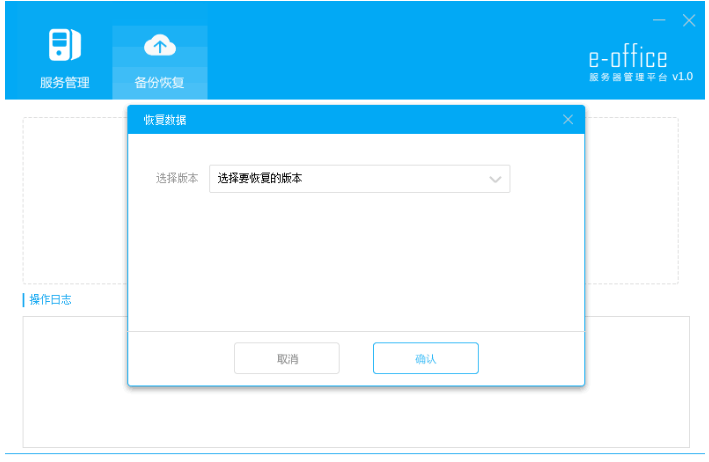Click the 操作日志 section heading
Viewport: 709px width, 462px height.
click(x=50, y=300)
